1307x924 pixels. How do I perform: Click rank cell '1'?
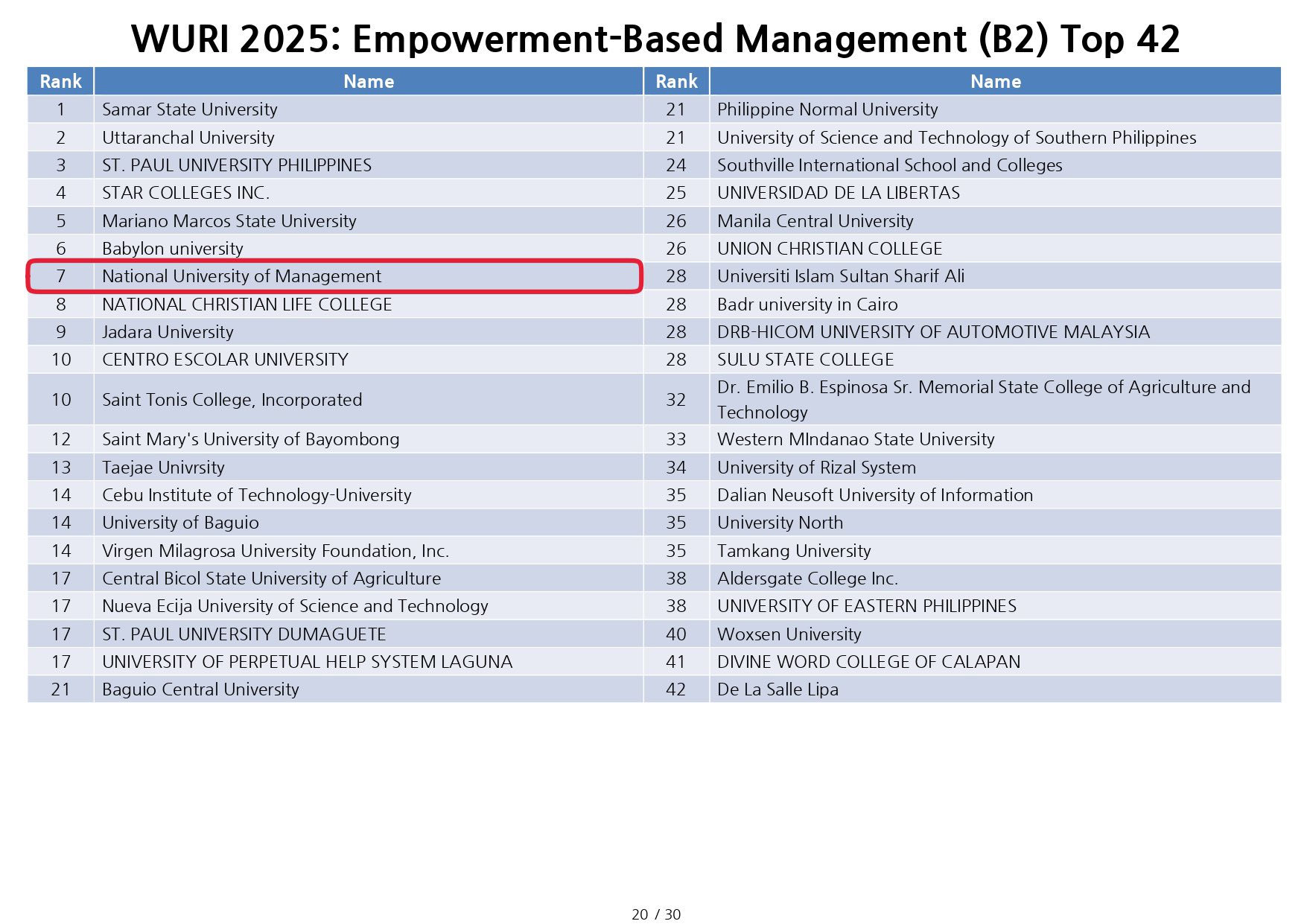pyautogui.click(x=61, y=109)
